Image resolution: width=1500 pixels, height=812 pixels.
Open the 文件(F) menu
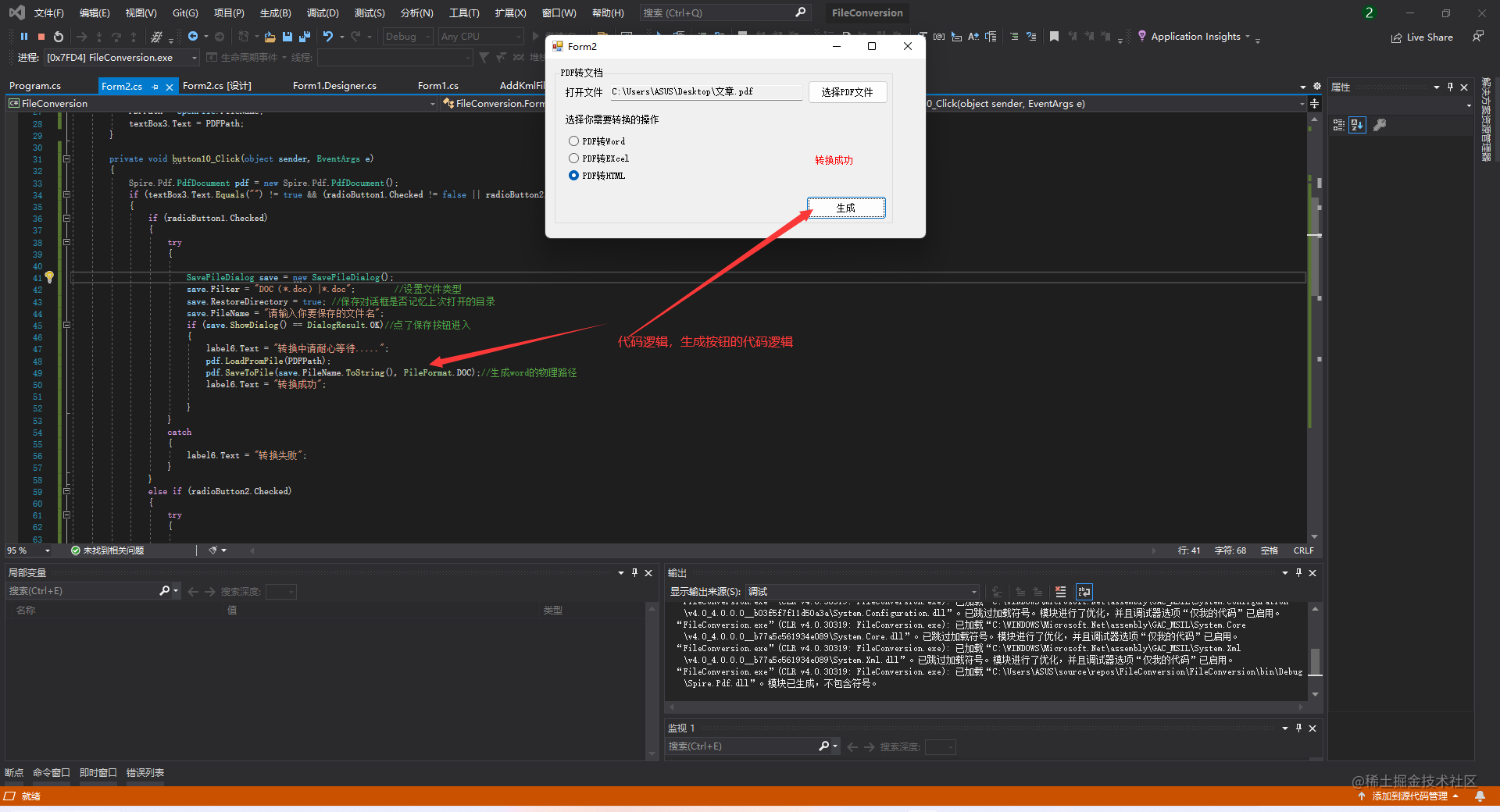pos(48,13)
